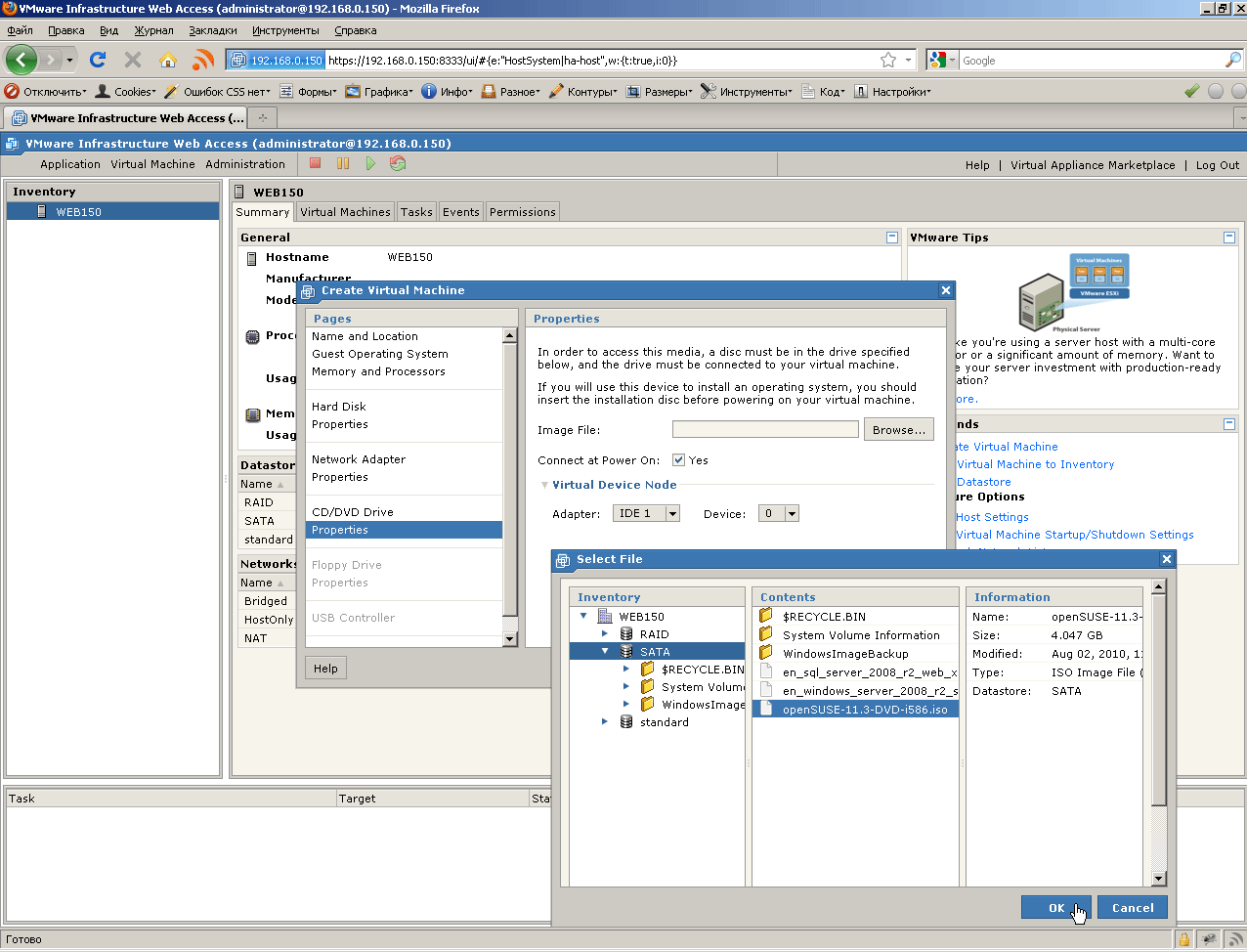Open the new browser tab button

[262, 117]
